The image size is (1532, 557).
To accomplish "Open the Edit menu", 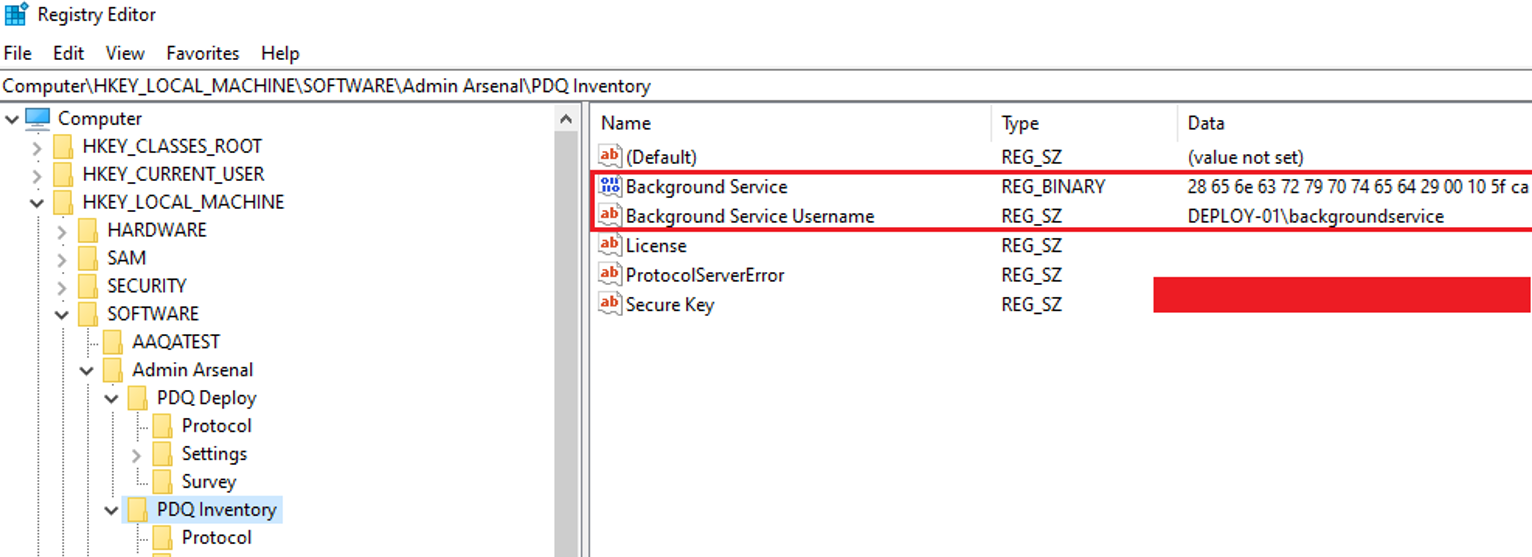I will click(69, 53).
